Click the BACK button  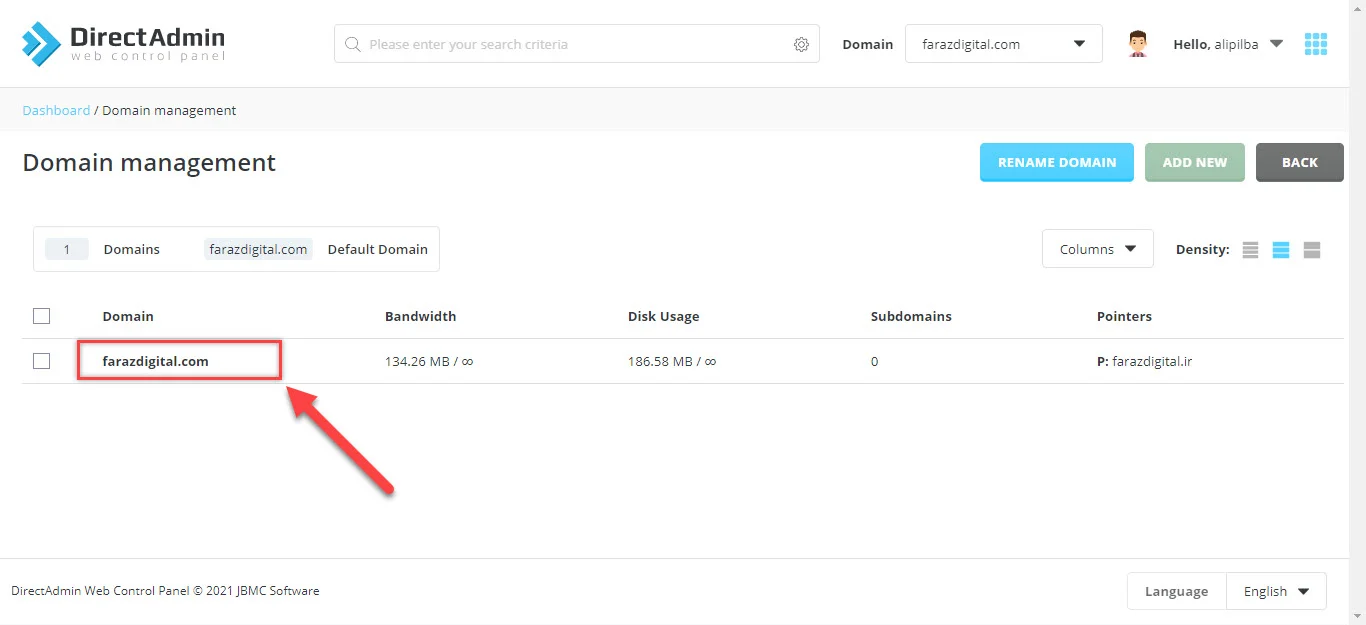click(x=1299, y=162)
